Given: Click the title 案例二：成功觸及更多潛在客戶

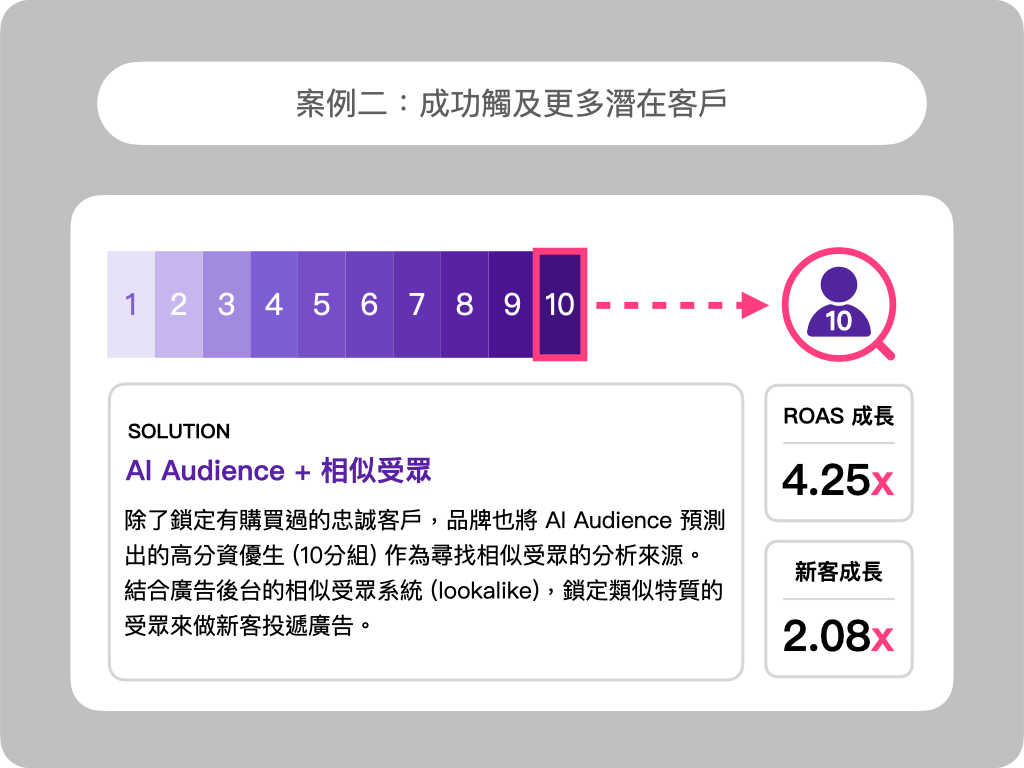Looking at the screenshot, I should pyautogui.click(x=511, y=103).
